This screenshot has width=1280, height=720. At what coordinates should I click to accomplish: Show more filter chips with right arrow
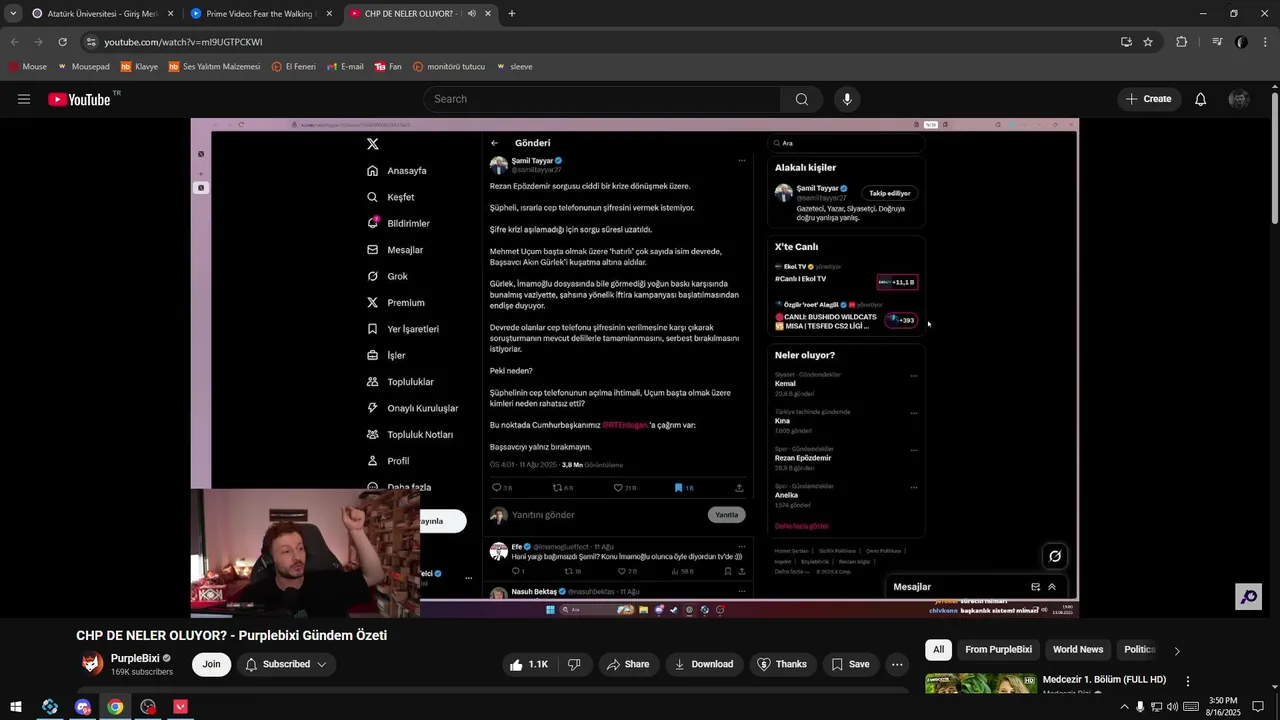coord(1177,651)
